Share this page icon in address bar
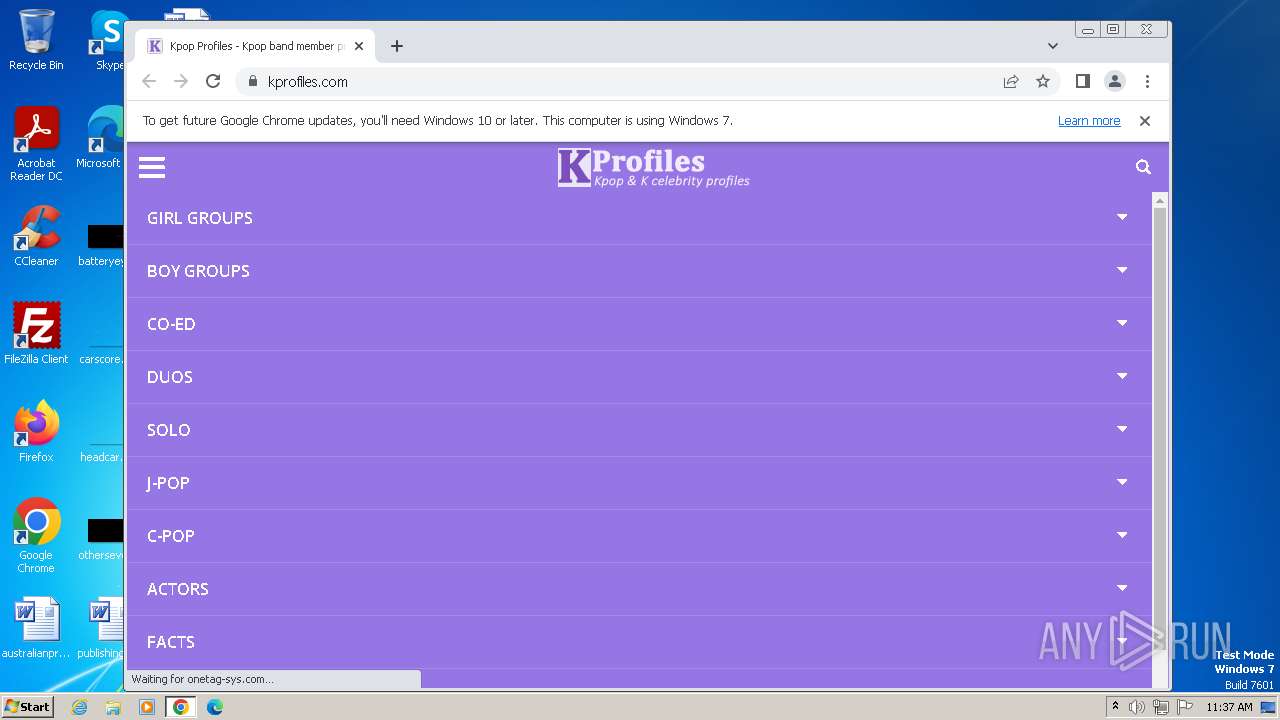The image size is (1280, 720). pos(1011,82)
